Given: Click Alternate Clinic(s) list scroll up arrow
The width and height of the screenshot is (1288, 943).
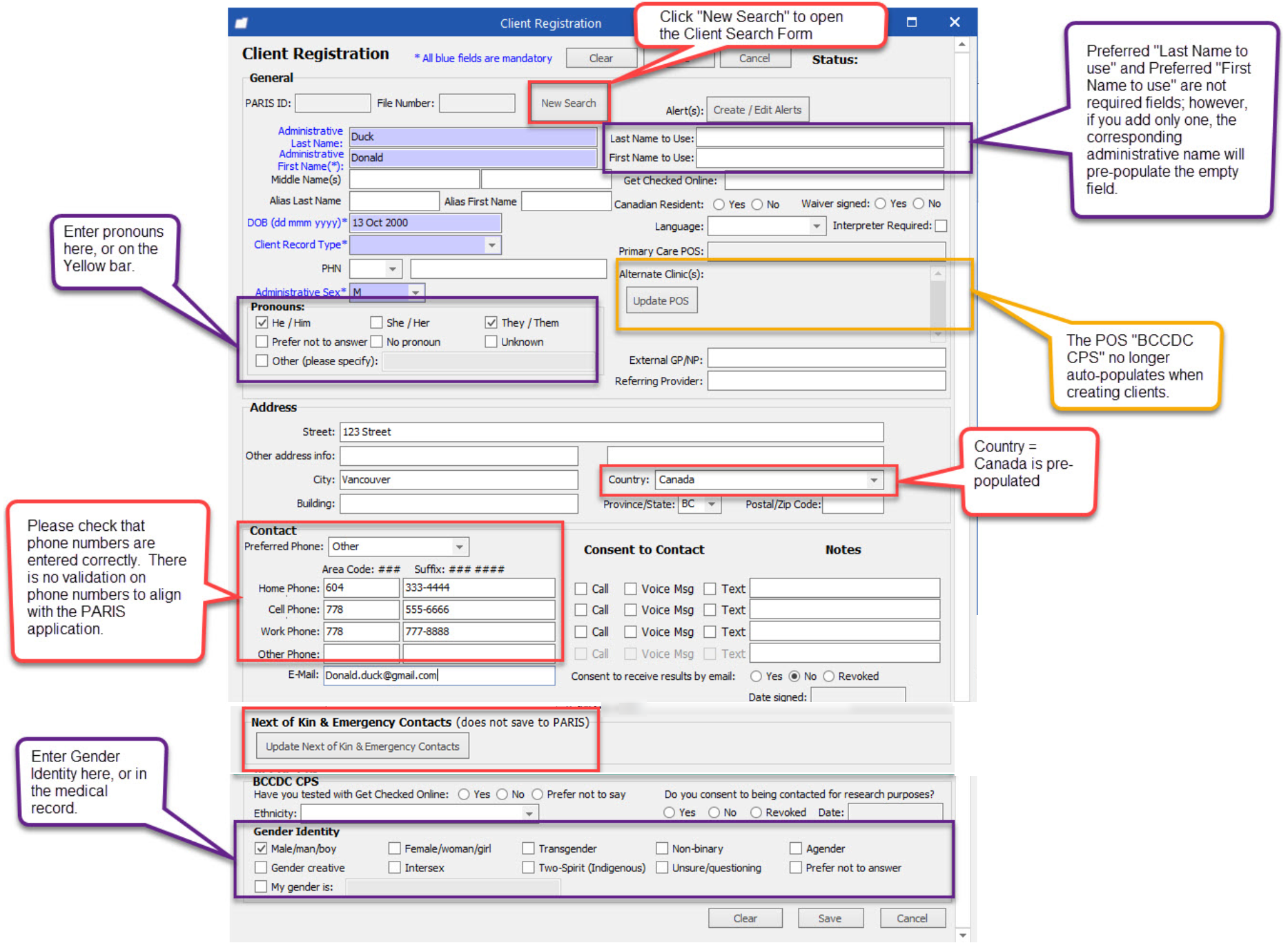Looking at the screenshot, I should (937, 274).
